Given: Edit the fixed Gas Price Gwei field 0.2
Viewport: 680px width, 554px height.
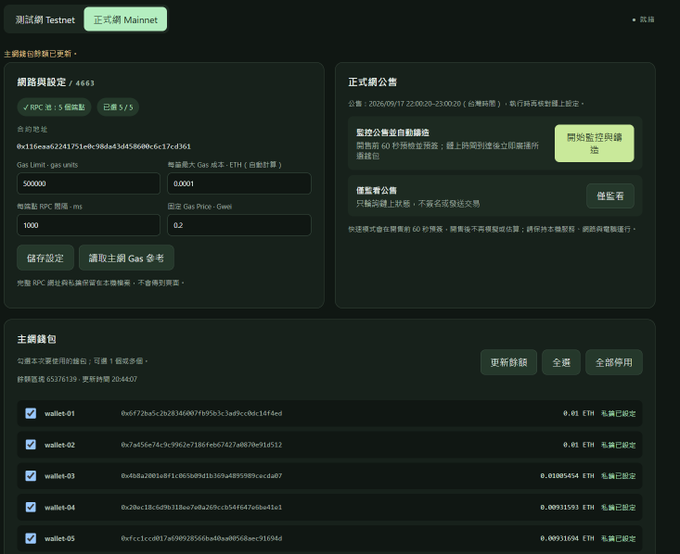Looking at the screenshot, I should pos(239,225).
